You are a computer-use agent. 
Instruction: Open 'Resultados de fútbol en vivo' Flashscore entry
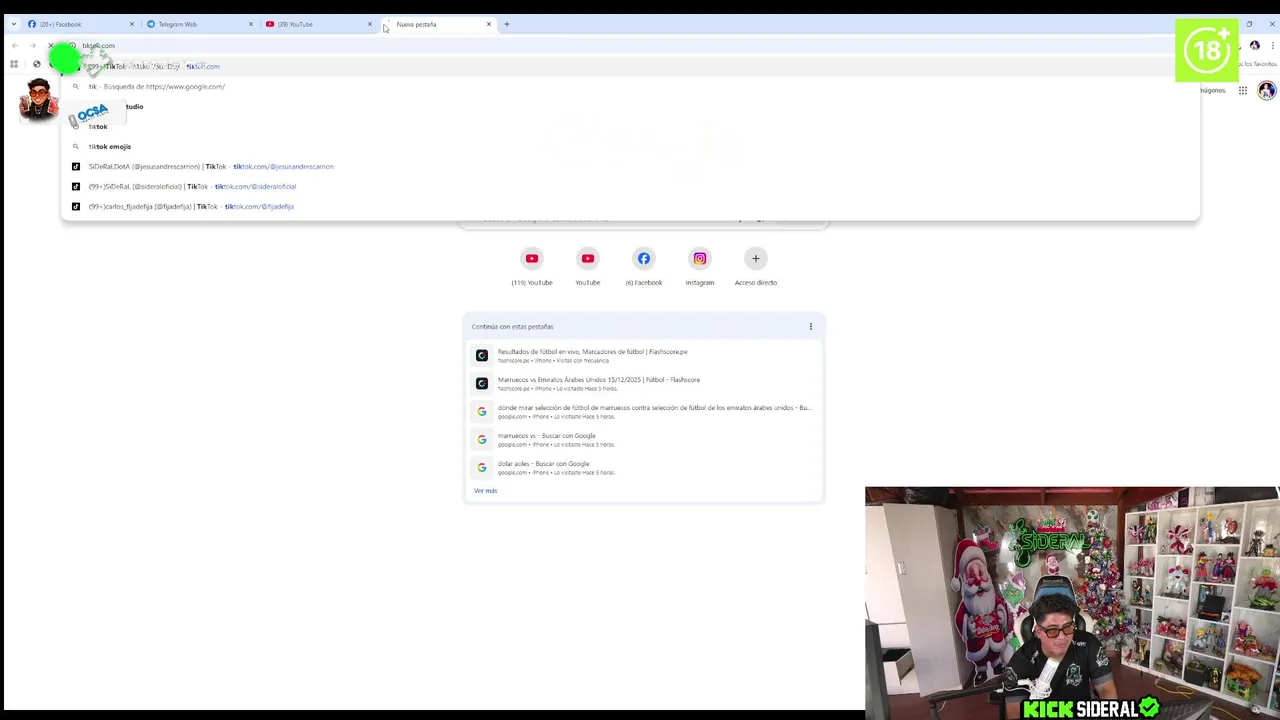[643, 355]
